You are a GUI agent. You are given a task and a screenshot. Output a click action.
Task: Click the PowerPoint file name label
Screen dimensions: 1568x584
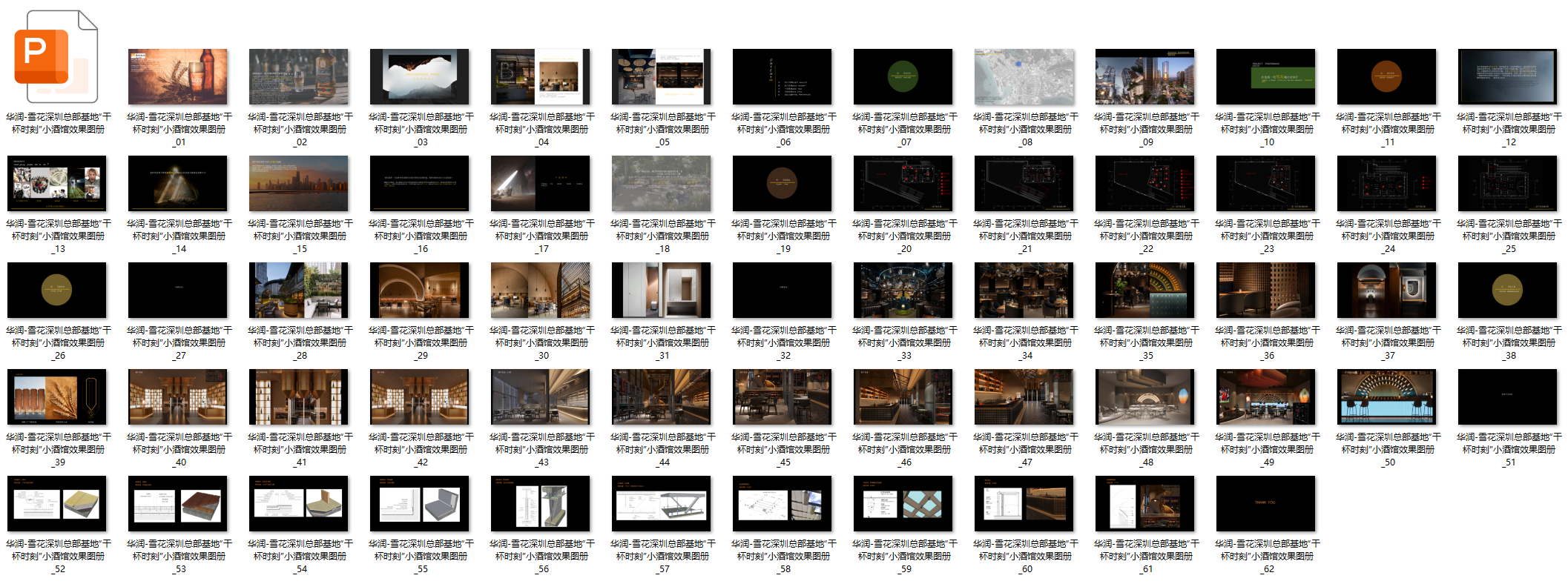(59, 123)
